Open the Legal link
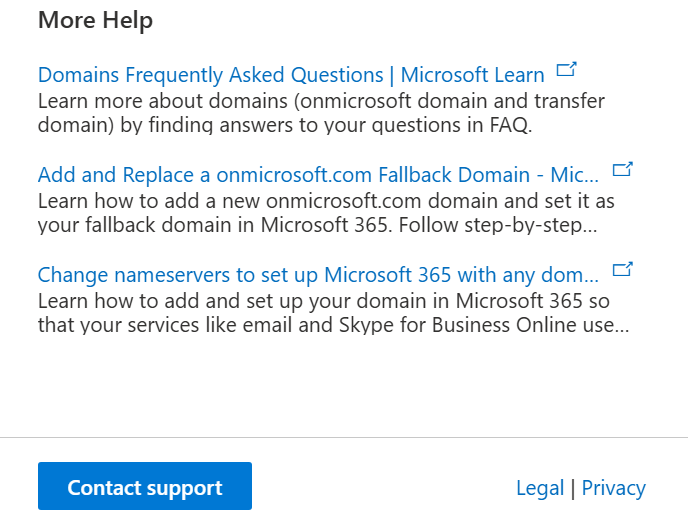 540,488
